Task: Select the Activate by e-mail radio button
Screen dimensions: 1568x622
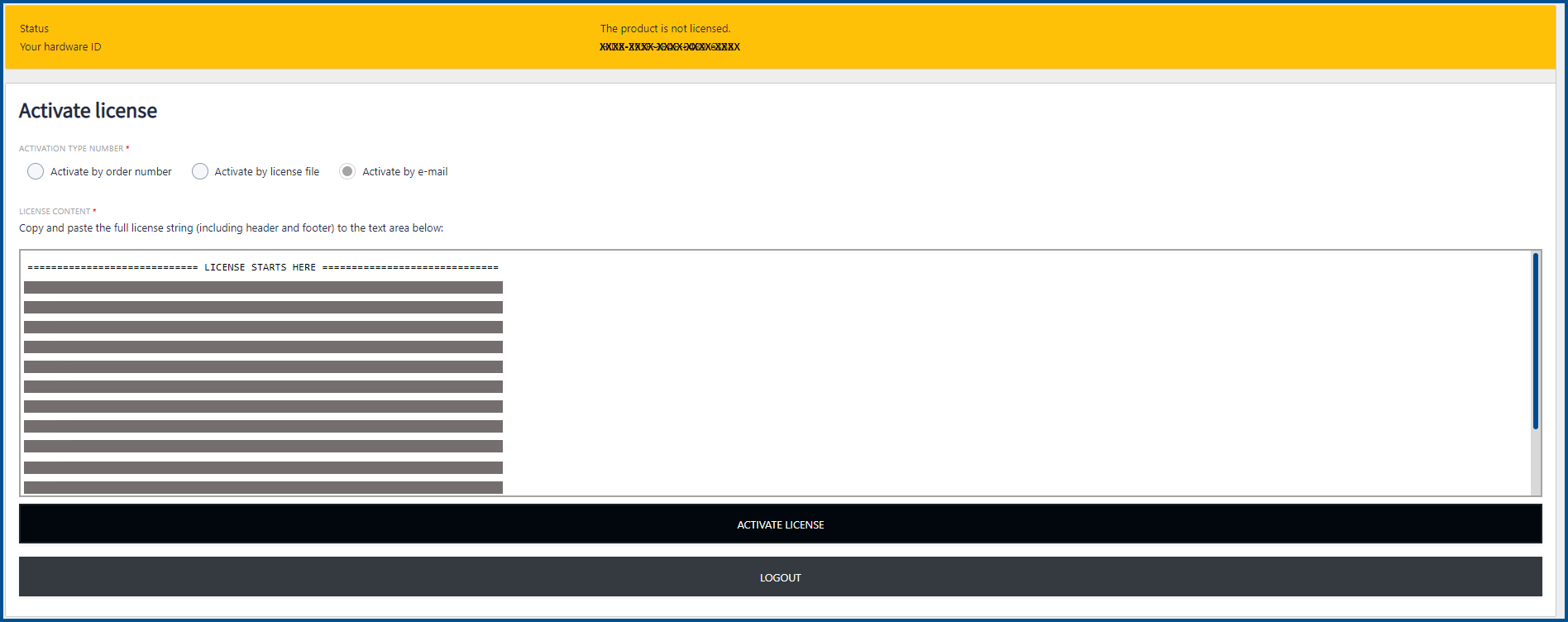Action: [x=347, y=171]
